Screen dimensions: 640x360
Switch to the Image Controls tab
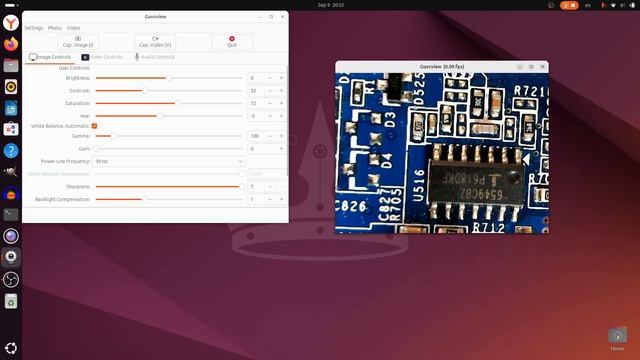coord(50,57)
